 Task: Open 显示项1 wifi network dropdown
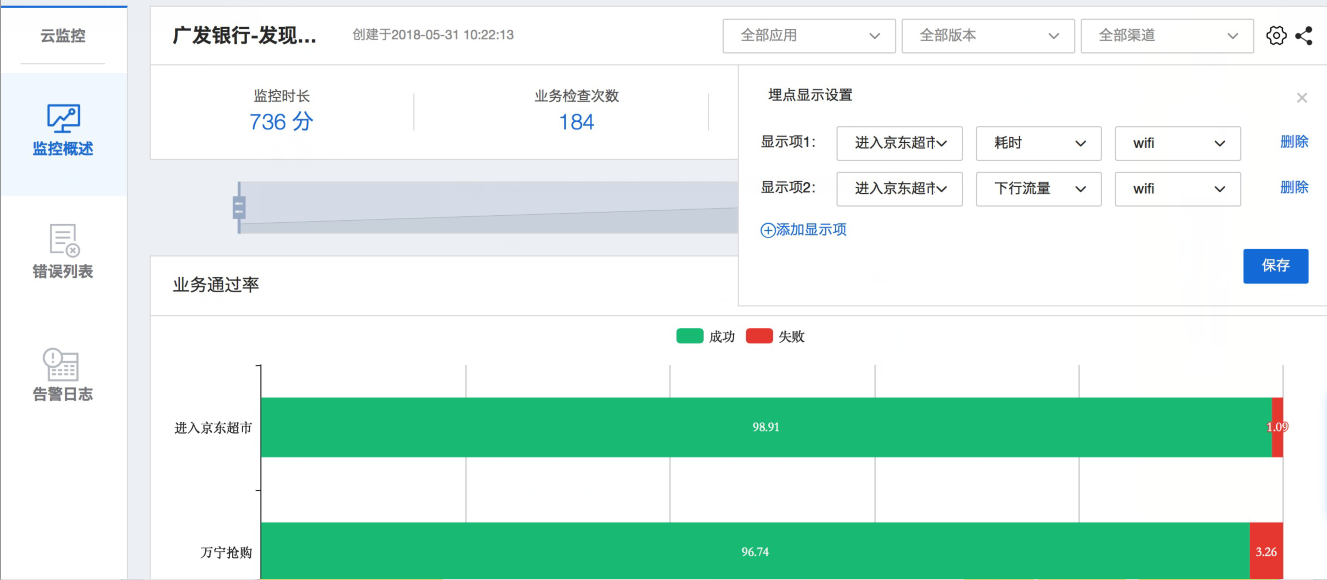pos(1178,143)
